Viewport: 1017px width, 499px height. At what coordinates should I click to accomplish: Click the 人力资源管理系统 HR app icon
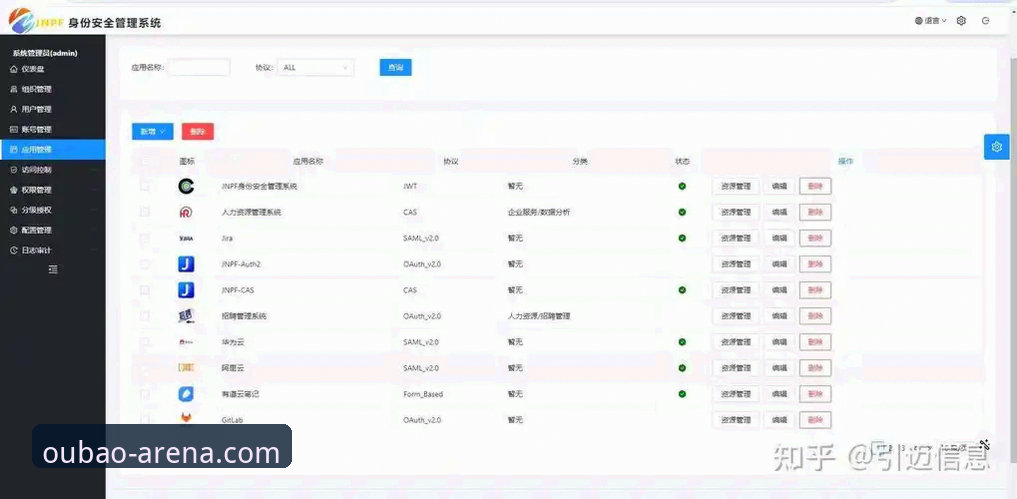pyautogui.click(x=186, y=212)
